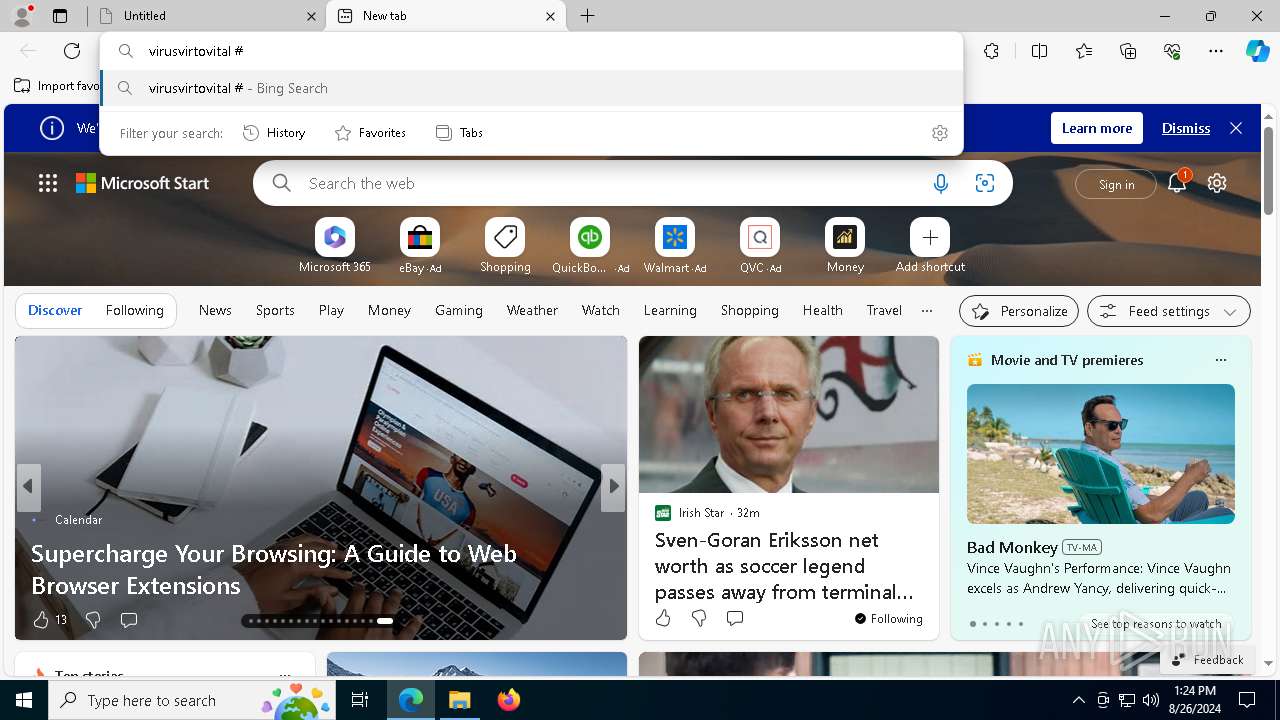Toggle split screen icon

pyautogui.click(x=1039, y=51)
